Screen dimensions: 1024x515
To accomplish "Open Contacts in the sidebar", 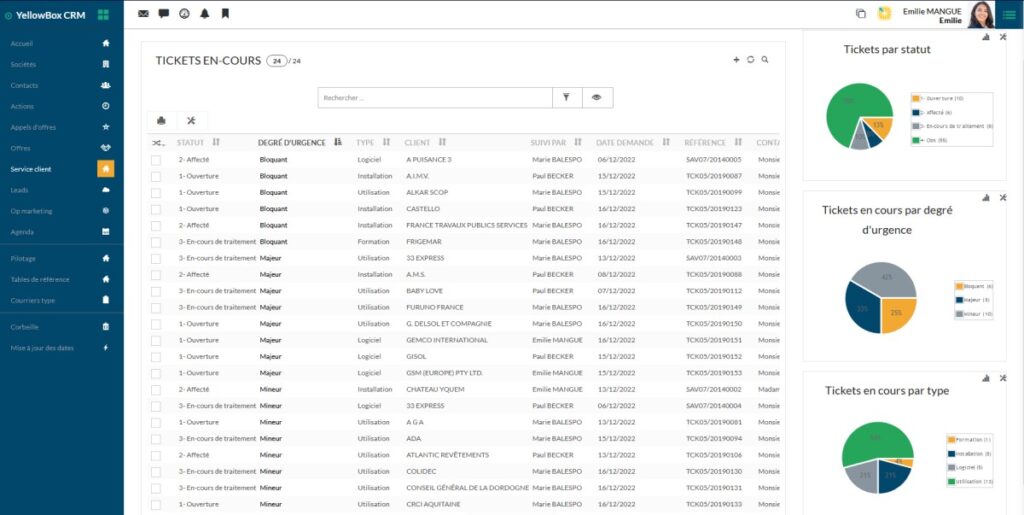I will click(x=24, y=85).
